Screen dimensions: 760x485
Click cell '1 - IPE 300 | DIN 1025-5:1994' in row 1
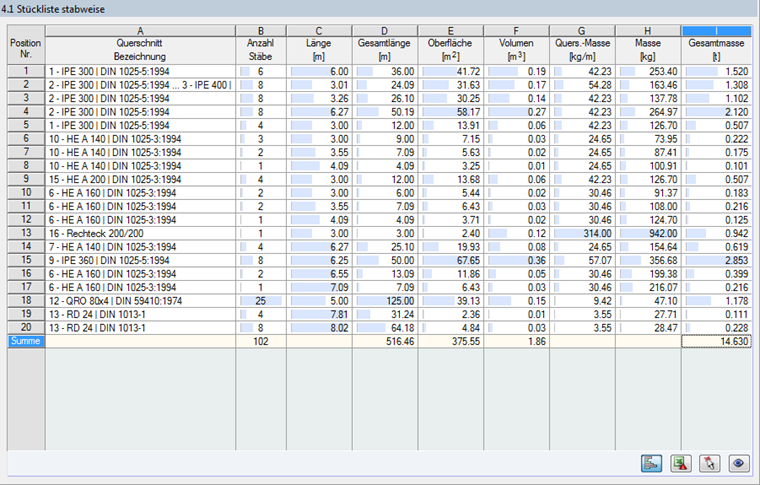click(140, 71)
